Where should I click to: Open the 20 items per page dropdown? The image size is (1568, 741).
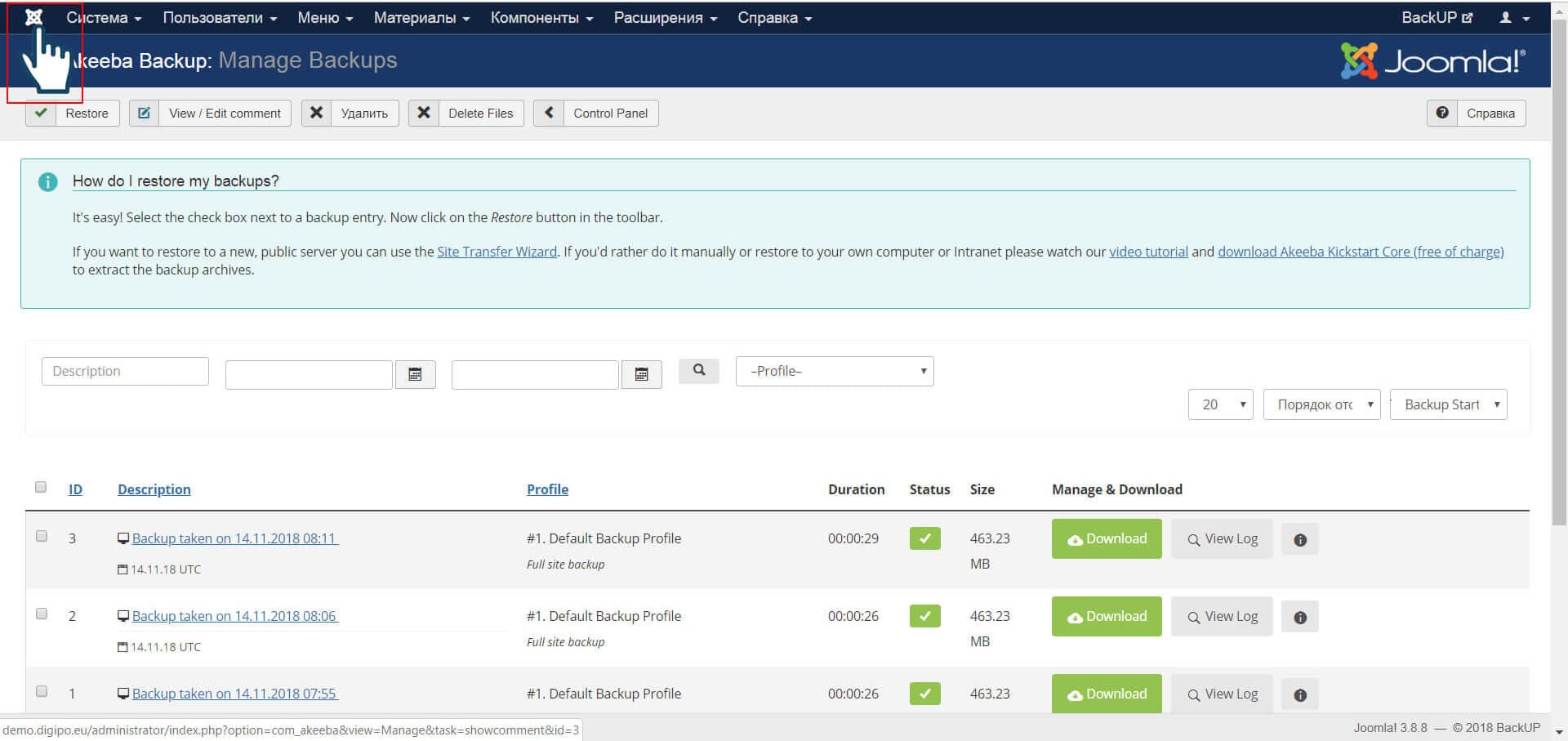[1220, 404]
